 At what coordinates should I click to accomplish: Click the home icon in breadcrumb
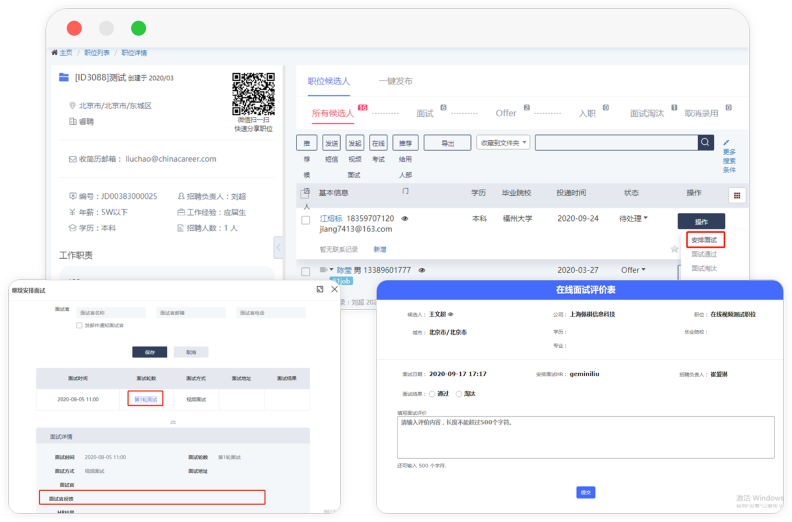click(x=55, y=52)
